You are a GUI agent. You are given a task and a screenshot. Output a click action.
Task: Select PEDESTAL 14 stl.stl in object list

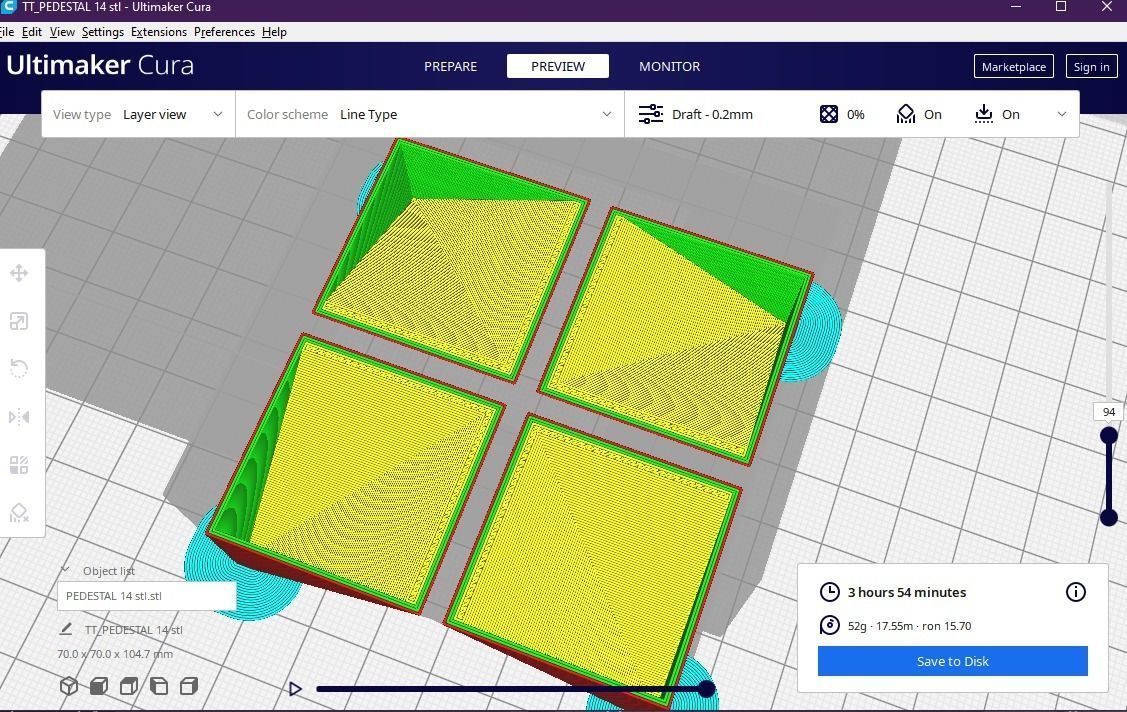147,596
